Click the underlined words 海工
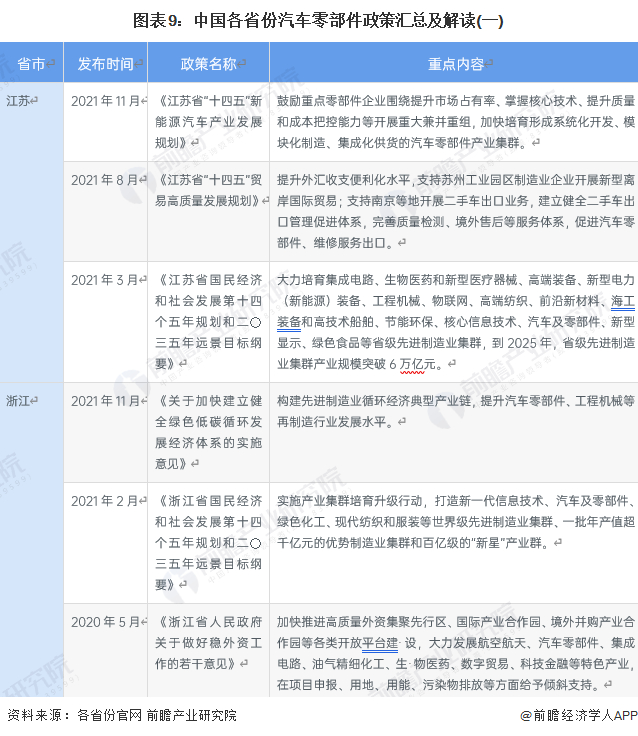This screenshot has width=638, height=736. 623,301
